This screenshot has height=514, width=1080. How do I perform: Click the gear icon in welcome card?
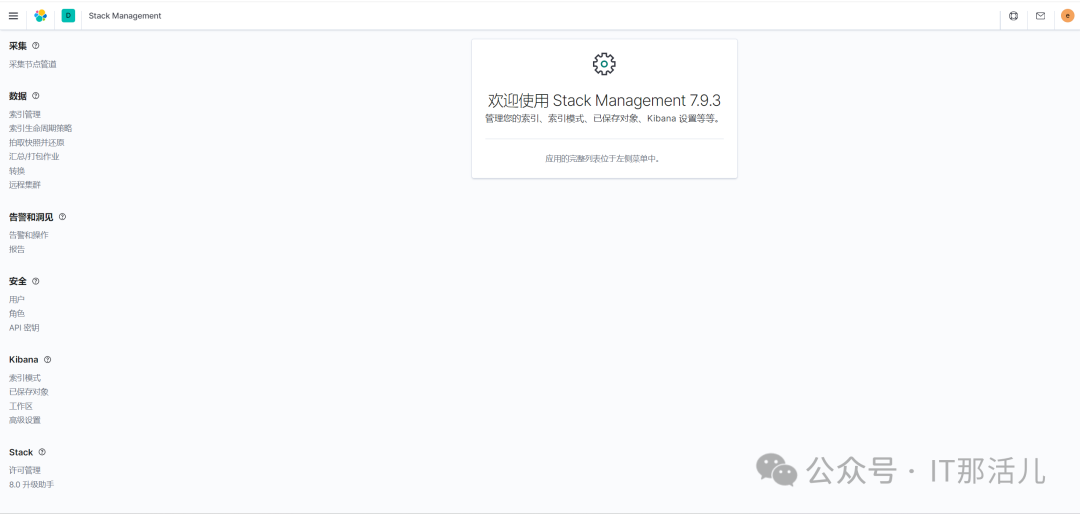(604, 63)
